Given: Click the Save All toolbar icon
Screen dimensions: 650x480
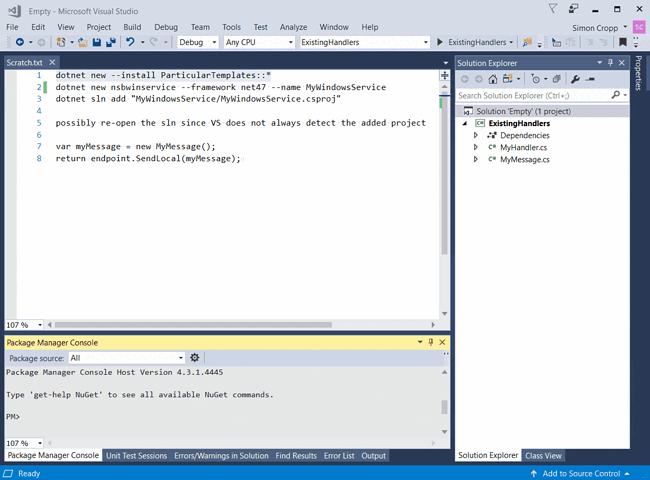Looking at the screenshot, I should coord(111,42).
